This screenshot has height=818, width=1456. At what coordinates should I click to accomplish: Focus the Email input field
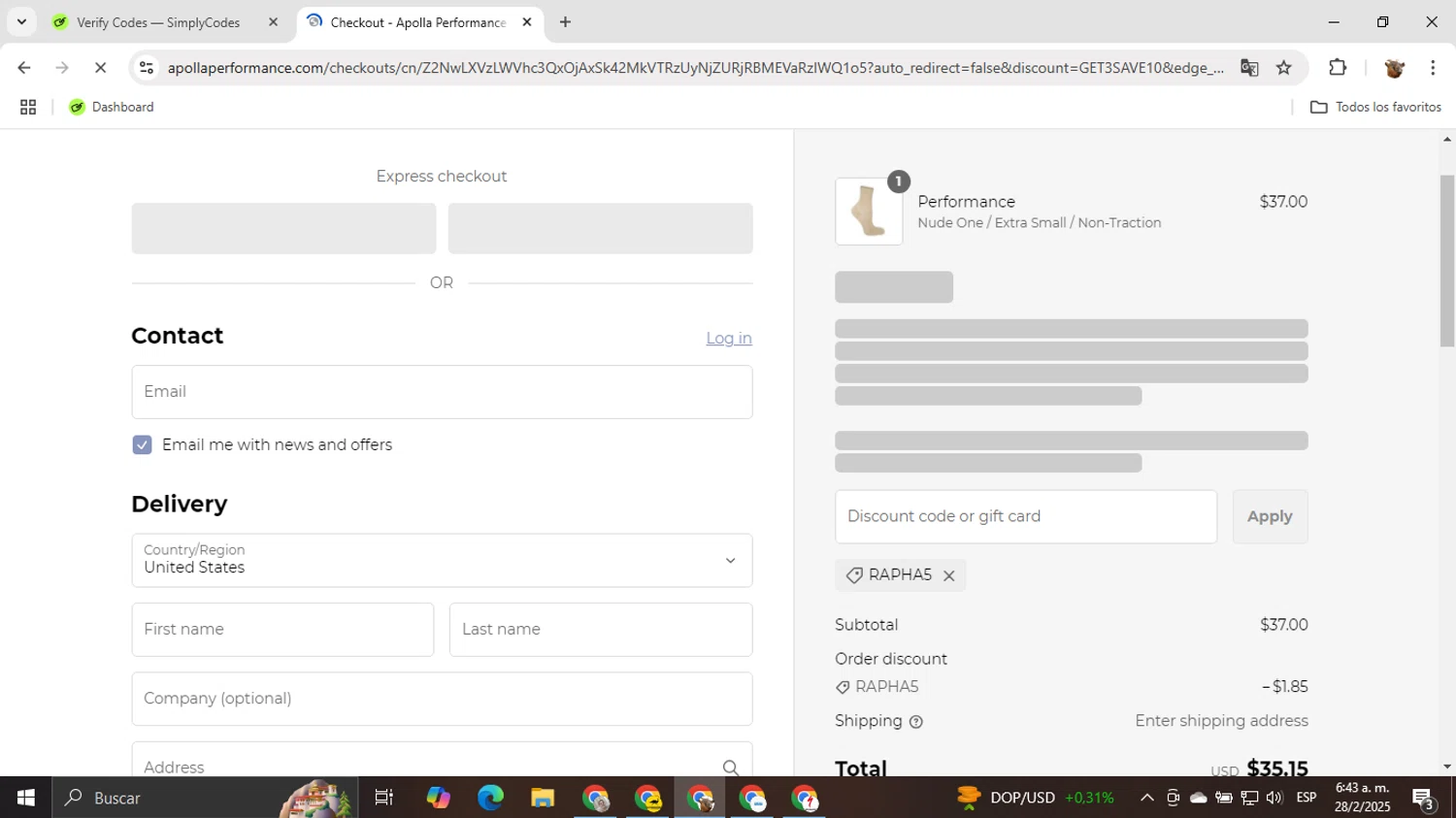442,392
